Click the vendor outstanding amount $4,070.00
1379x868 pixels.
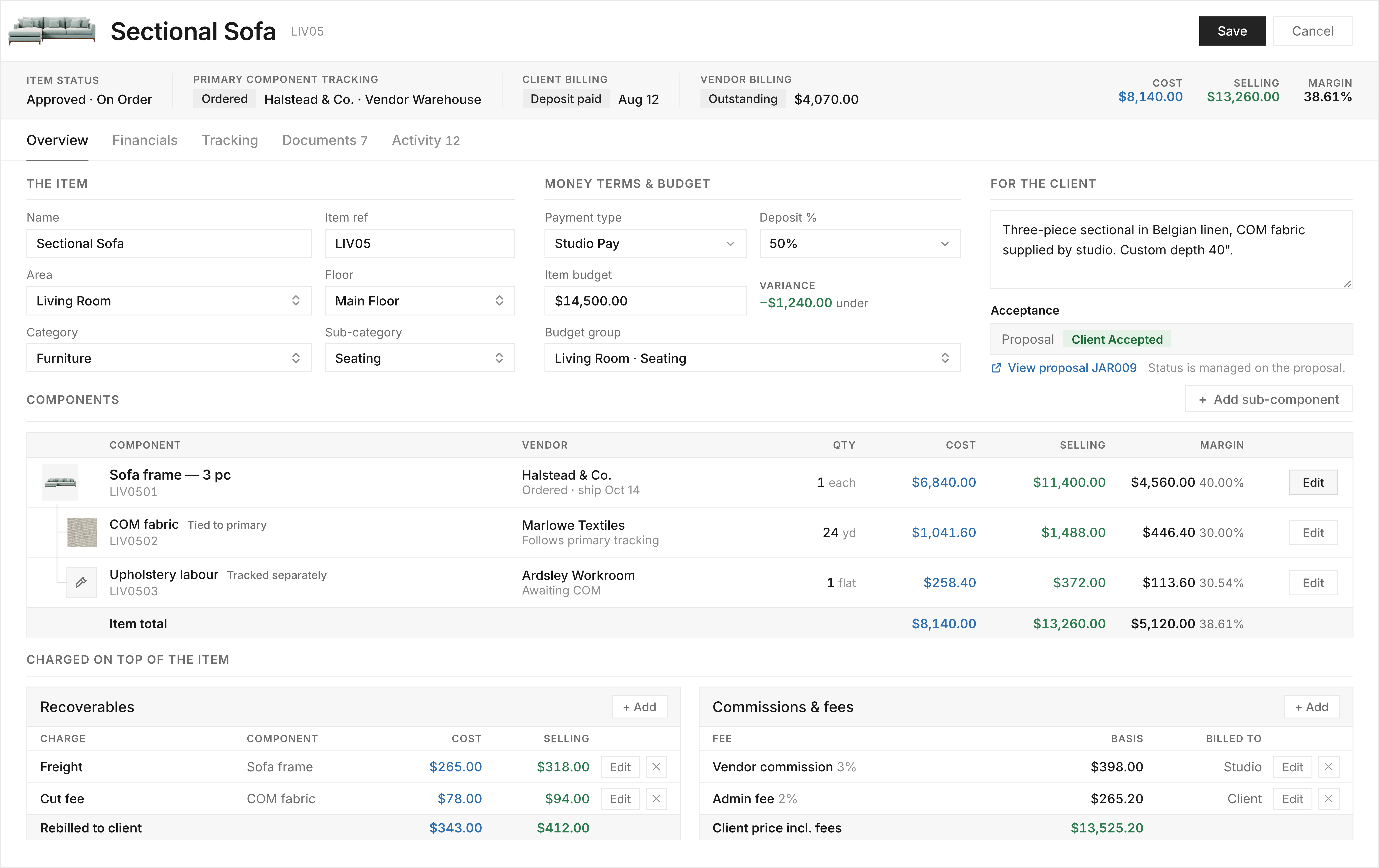[826, 99]
